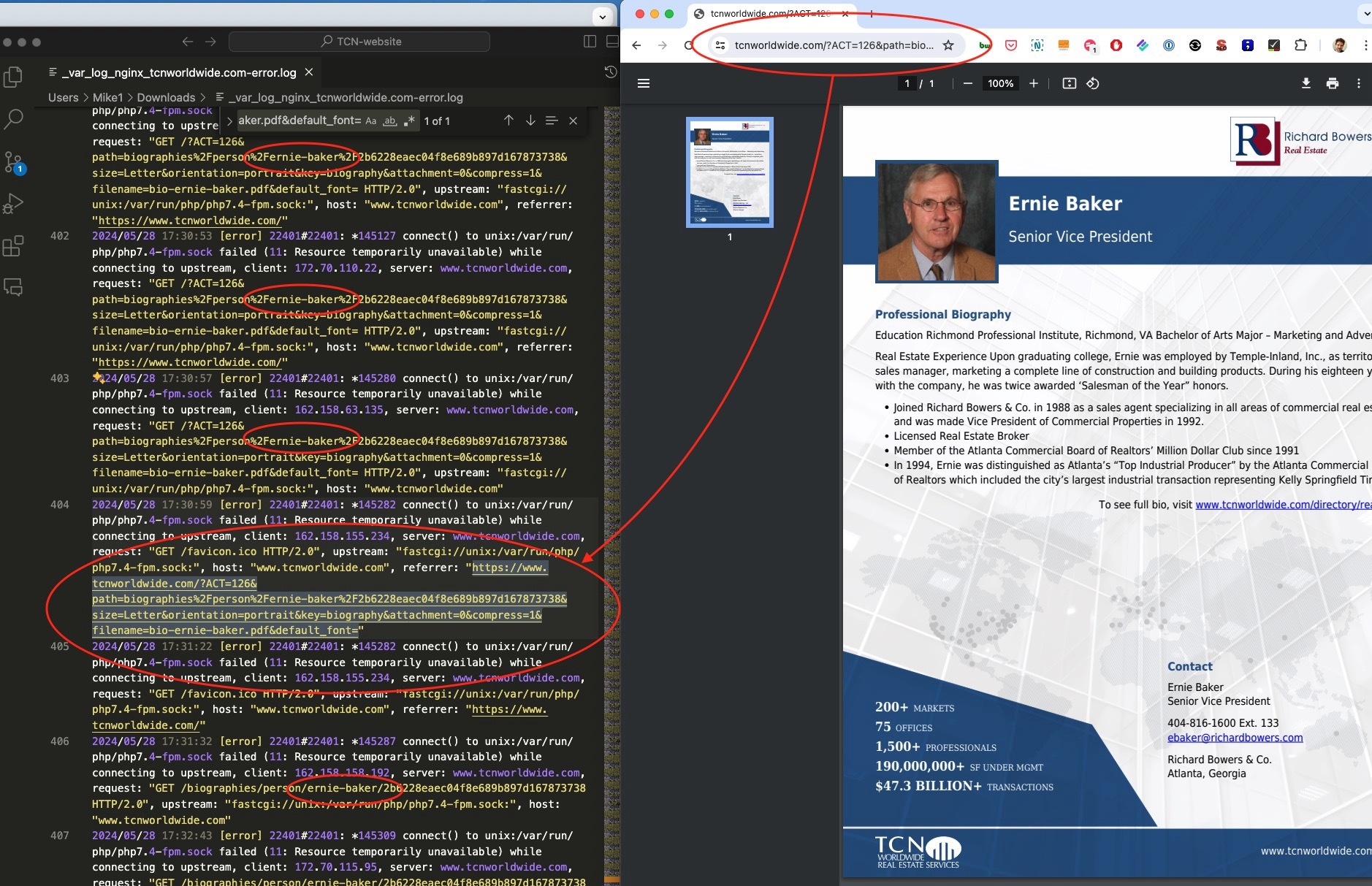The image size is (1372, 886).
Task: Go to next match in find widget
Action: pos(530,121)
